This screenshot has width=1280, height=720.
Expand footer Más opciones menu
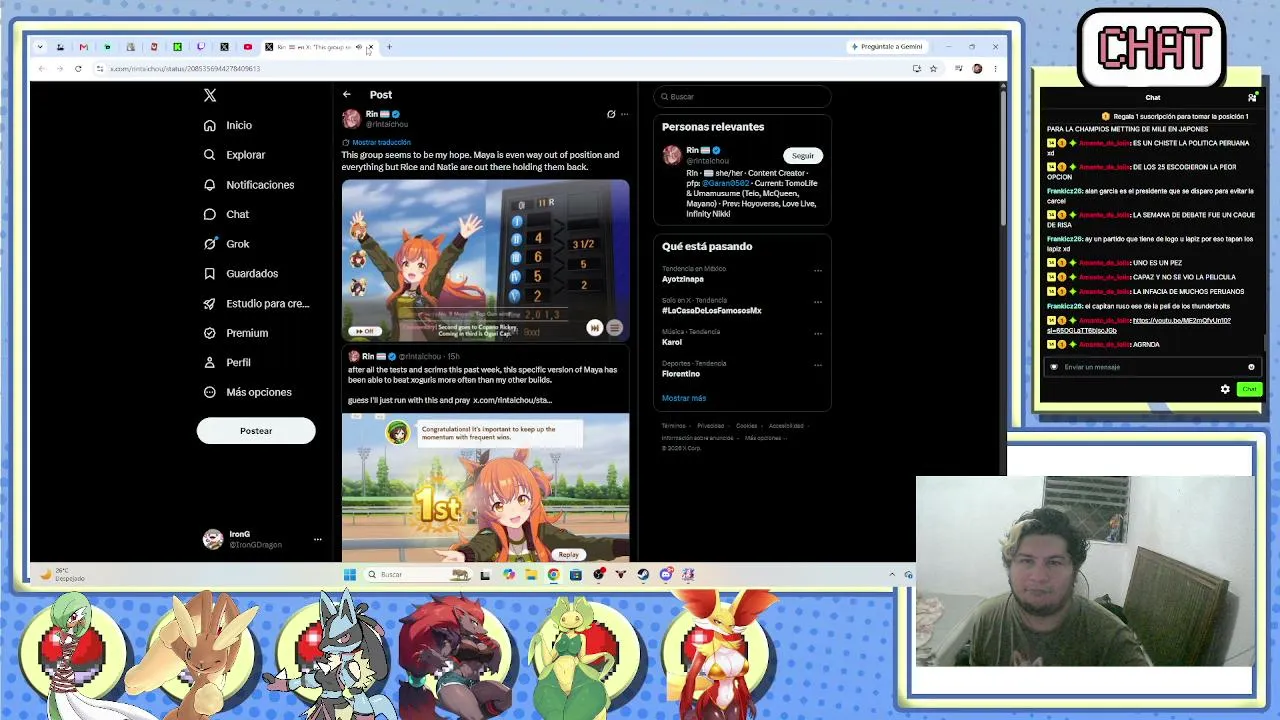(x=765, y=438)
